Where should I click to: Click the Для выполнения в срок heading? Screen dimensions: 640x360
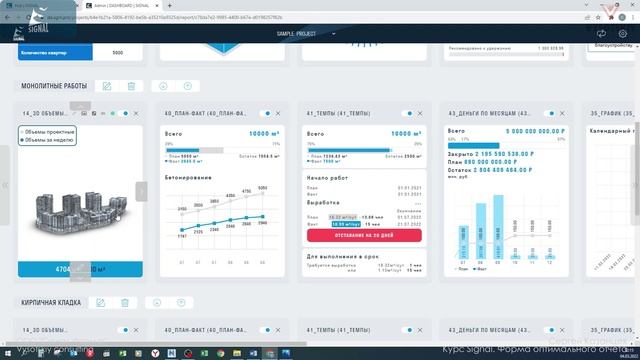coord(343,256)
